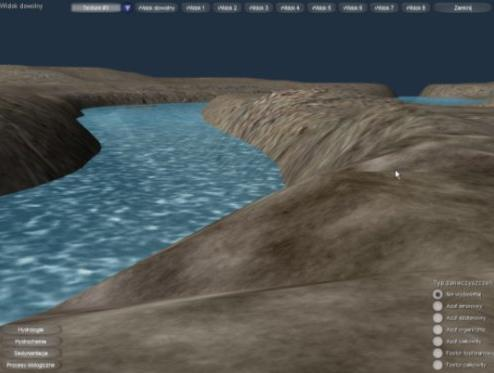Select the 'Widok dowolny' view button

point(156,8)
